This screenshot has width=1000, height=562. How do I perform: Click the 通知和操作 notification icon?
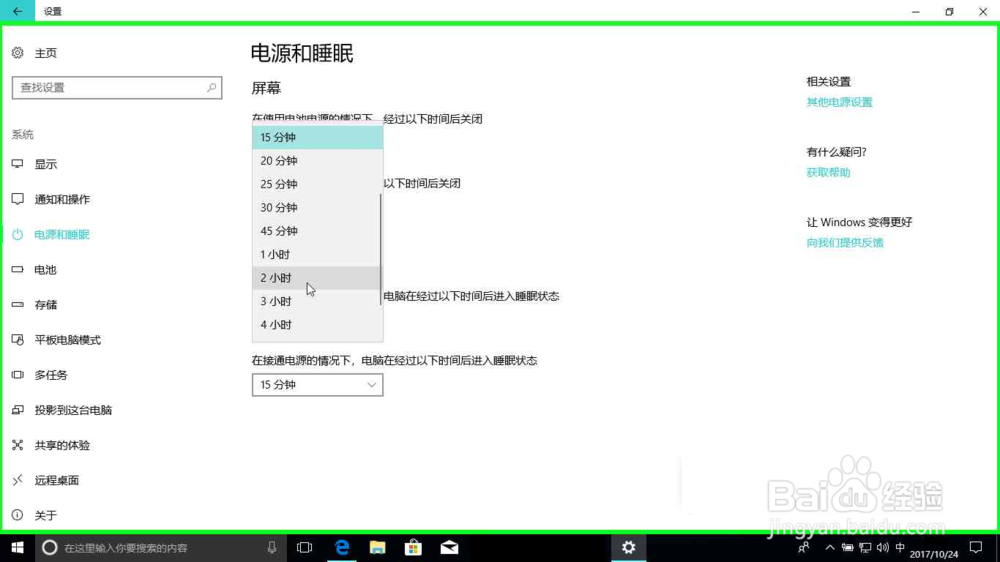[x=18, y=199]
